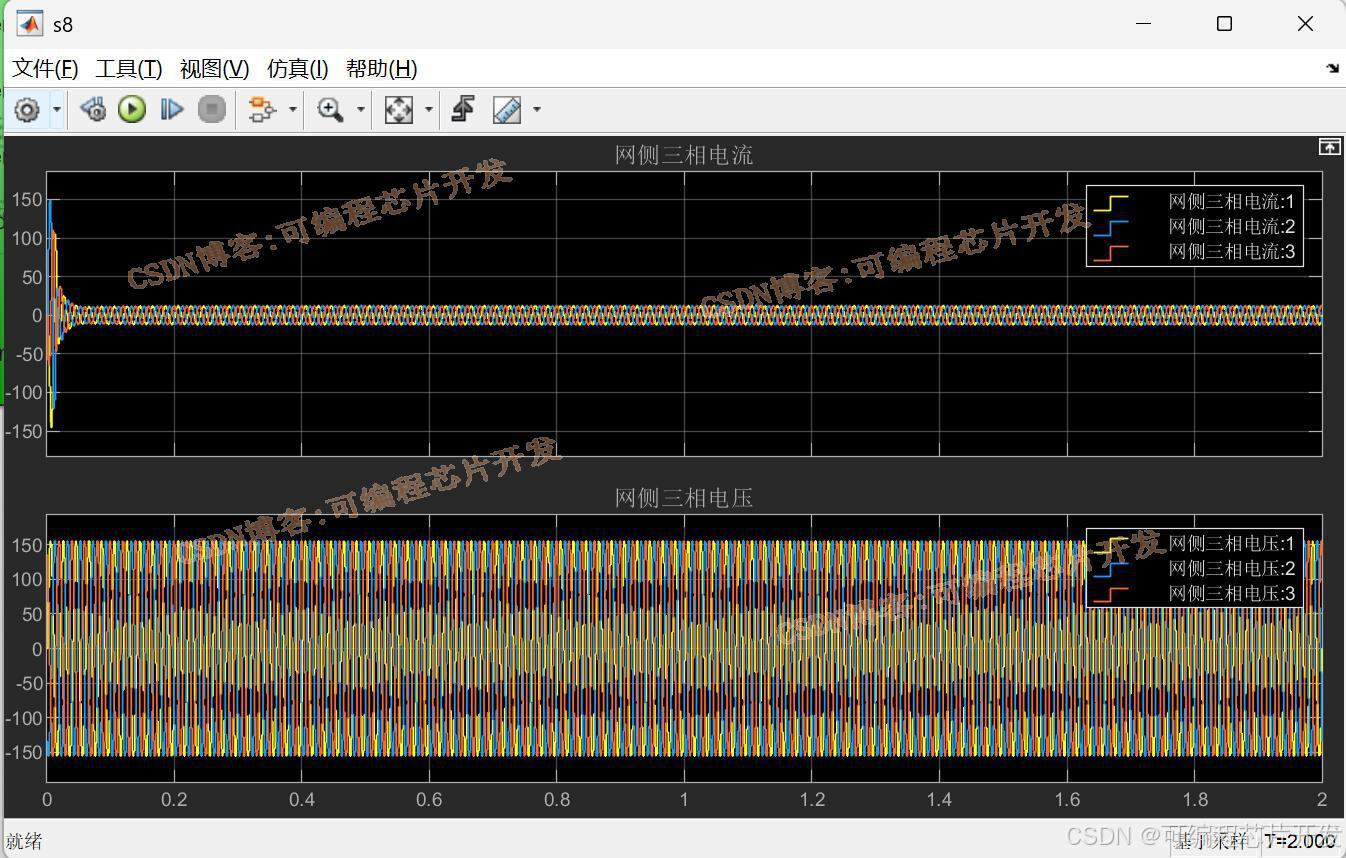Open the 工具(T) menu

(x=129, y=69)
